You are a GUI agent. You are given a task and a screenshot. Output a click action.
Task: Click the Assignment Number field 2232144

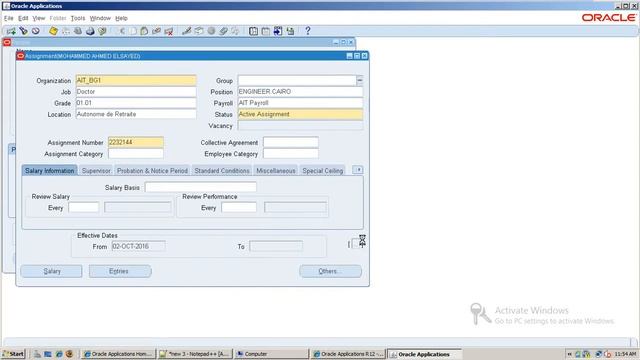point(136,142)
